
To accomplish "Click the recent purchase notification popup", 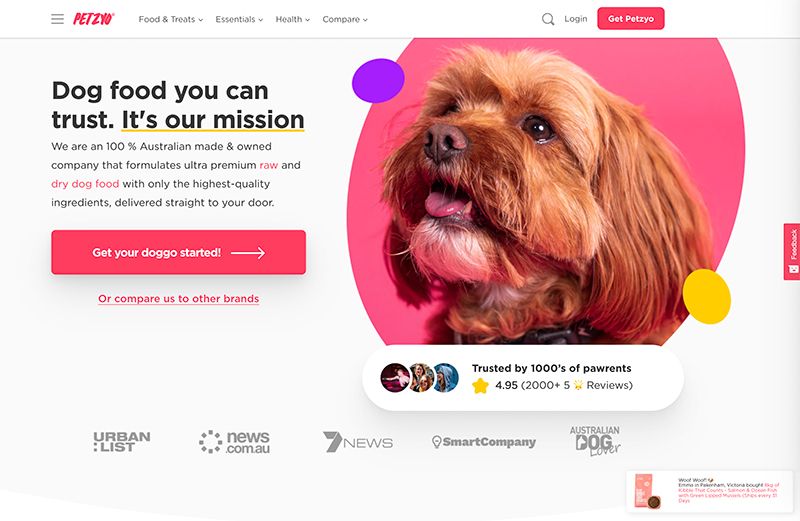I will [x=710, y=491].
